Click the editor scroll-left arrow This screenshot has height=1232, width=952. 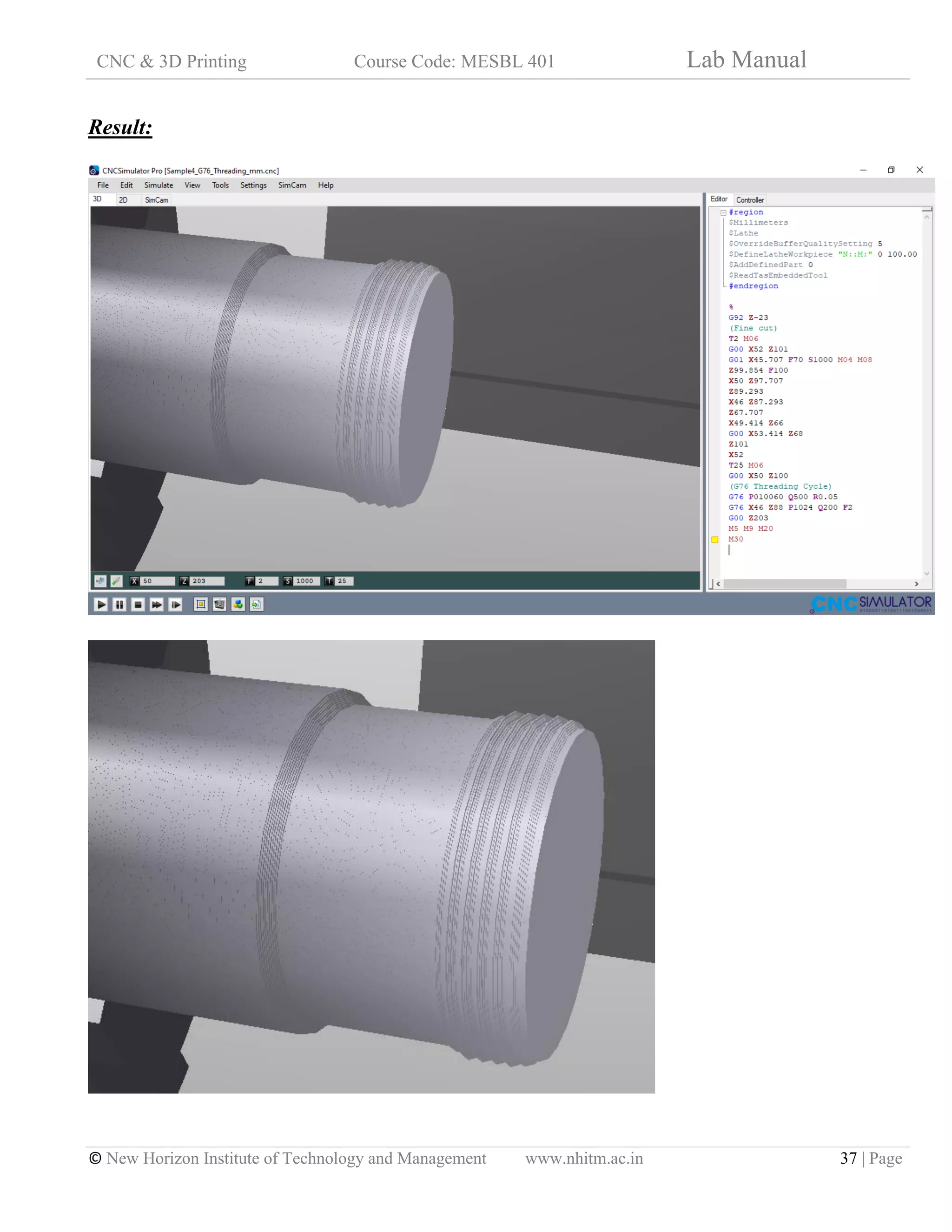coord(718,584)
